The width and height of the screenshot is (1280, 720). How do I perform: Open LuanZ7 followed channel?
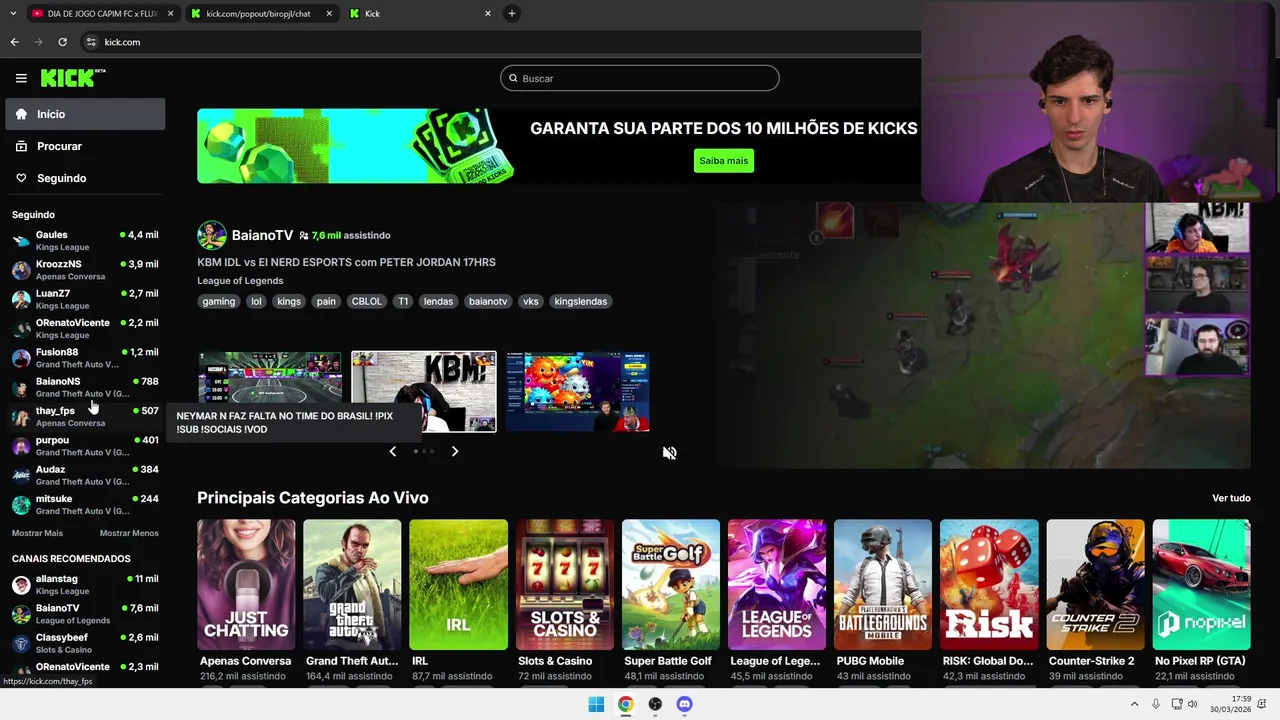[85, 299]
